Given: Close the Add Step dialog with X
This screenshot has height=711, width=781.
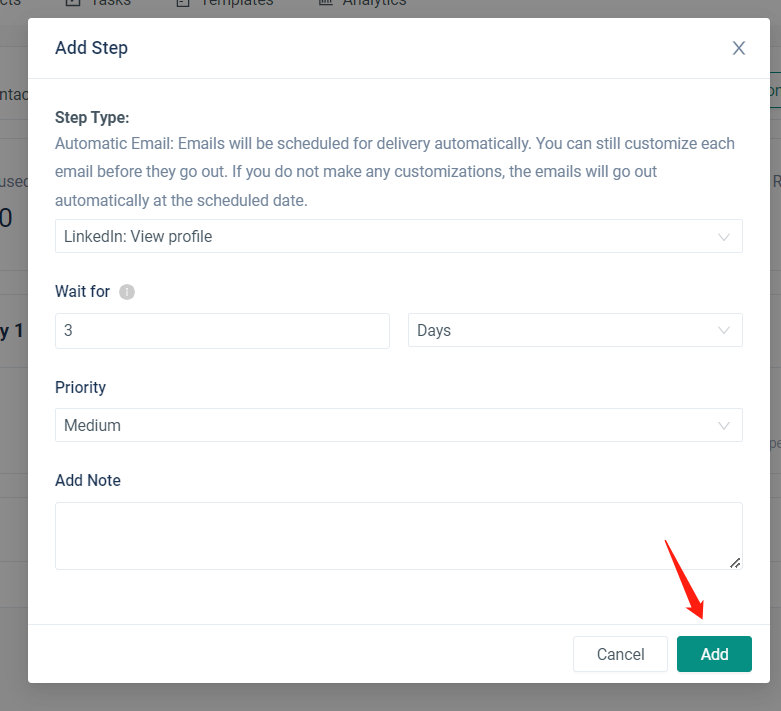Looking at the screenshot, I should 739,48.
